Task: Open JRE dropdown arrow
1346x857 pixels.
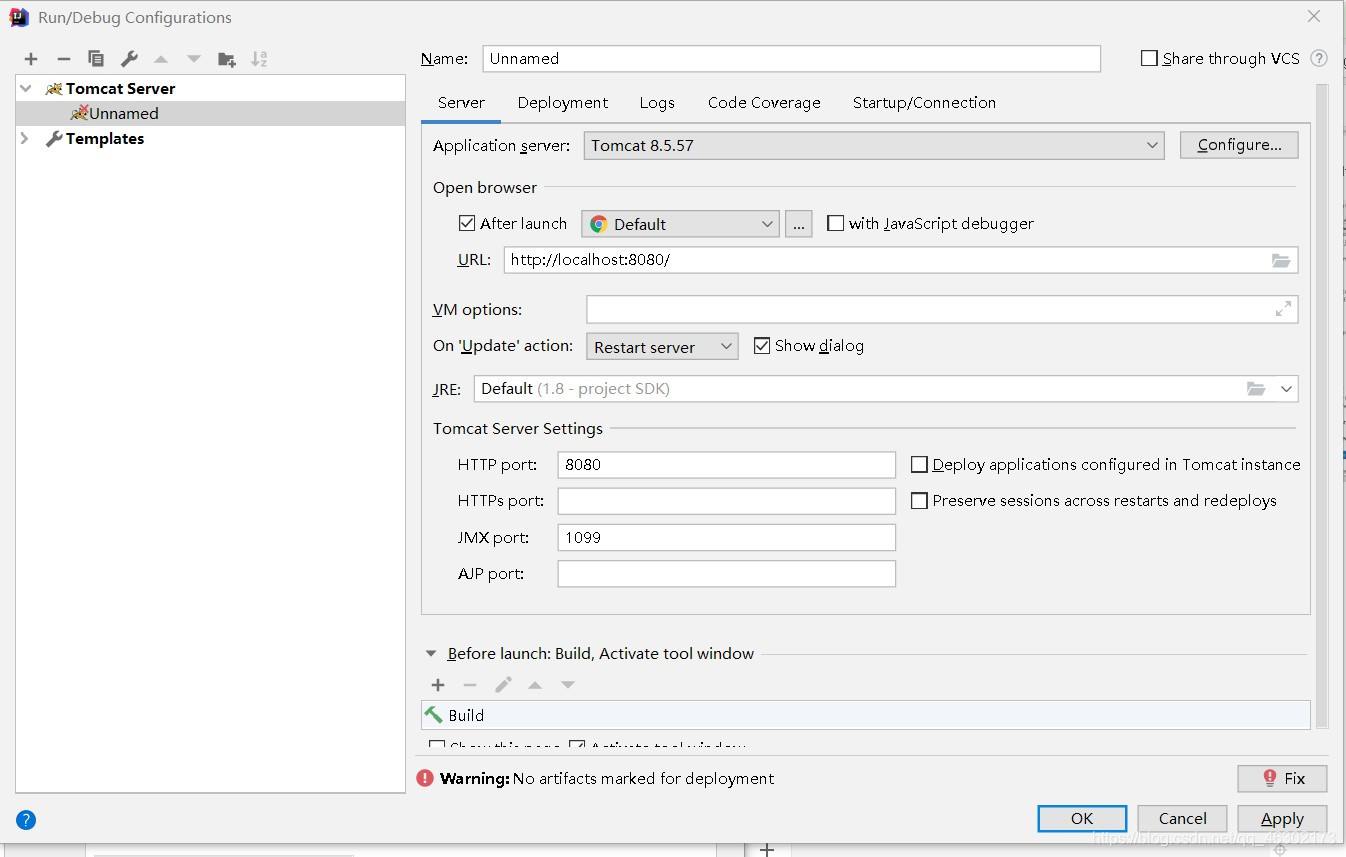Action: pos(1286,389)
